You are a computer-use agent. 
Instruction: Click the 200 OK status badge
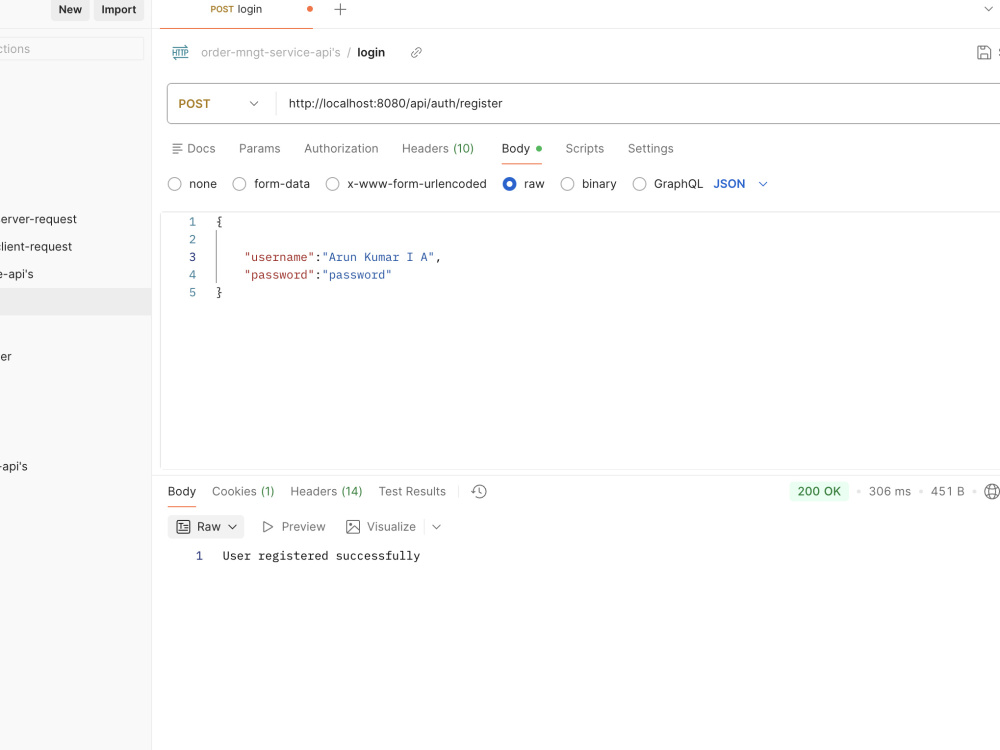[x=819, y=492]
